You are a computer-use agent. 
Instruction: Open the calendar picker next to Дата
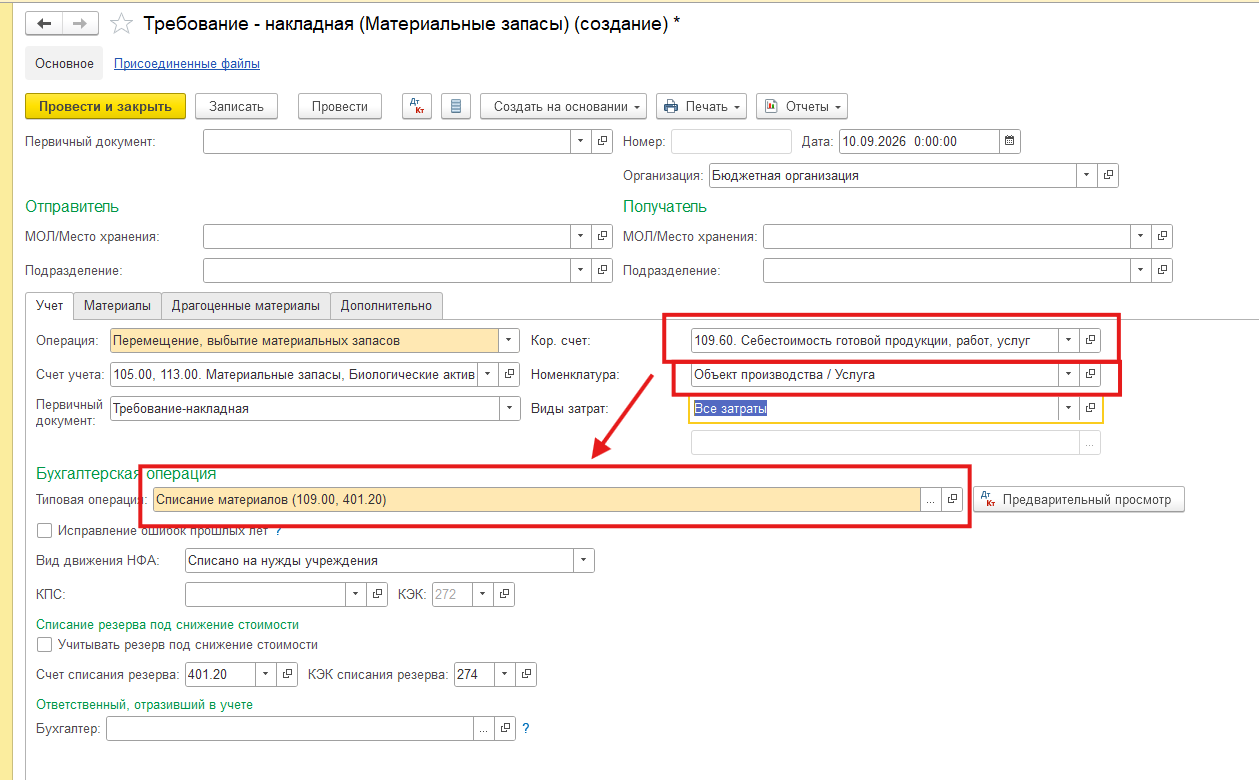[x=1009, y=141]
